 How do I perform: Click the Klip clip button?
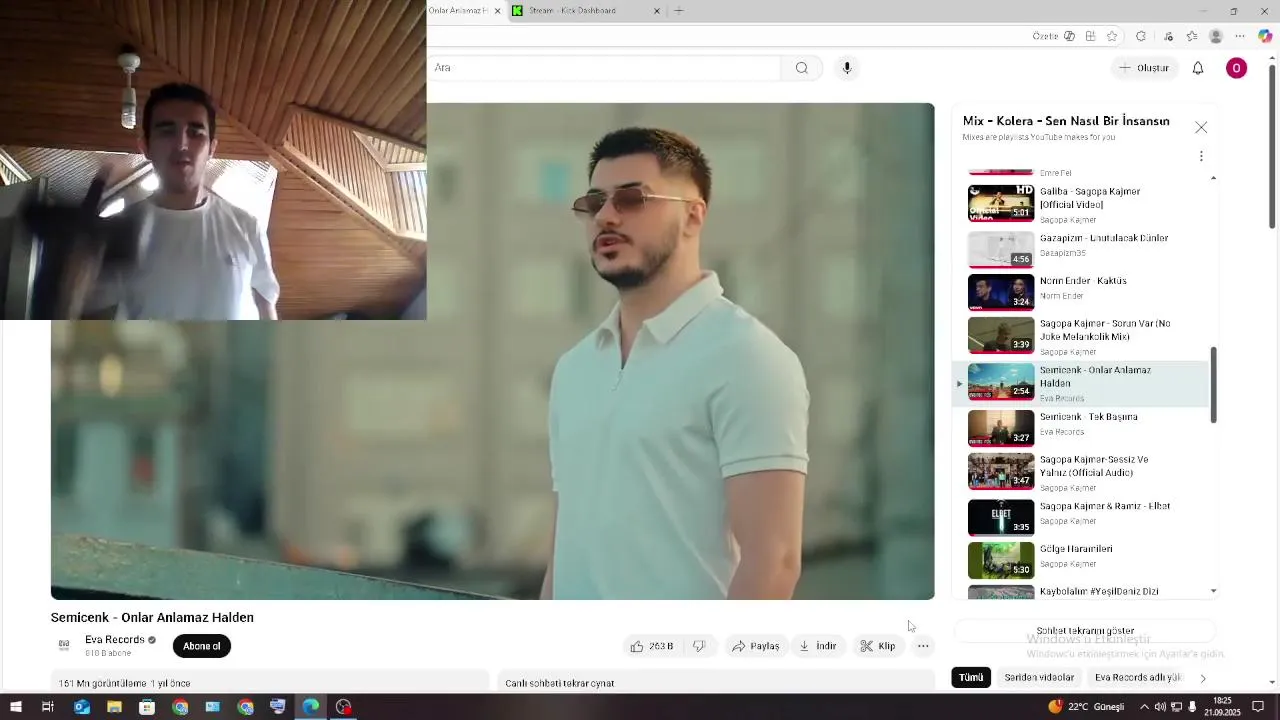coord(878,646)
